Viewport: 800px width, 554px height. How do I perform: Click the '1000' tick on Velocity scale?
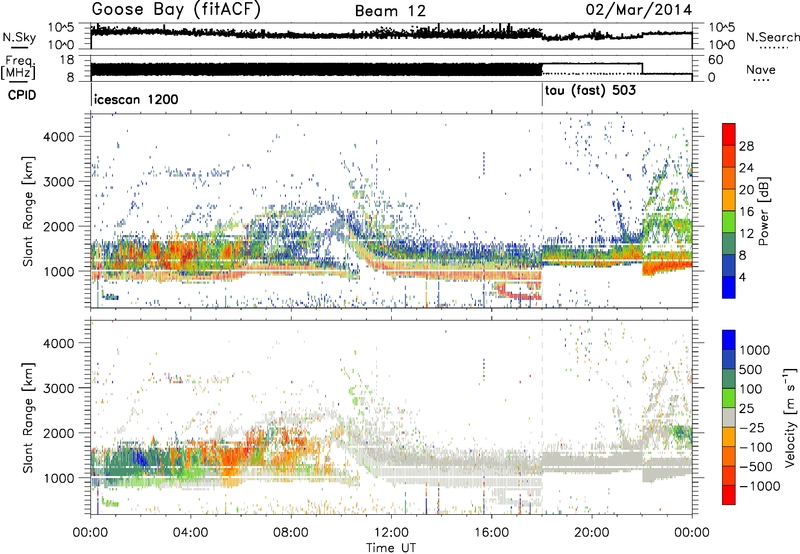tap(754, 350)
